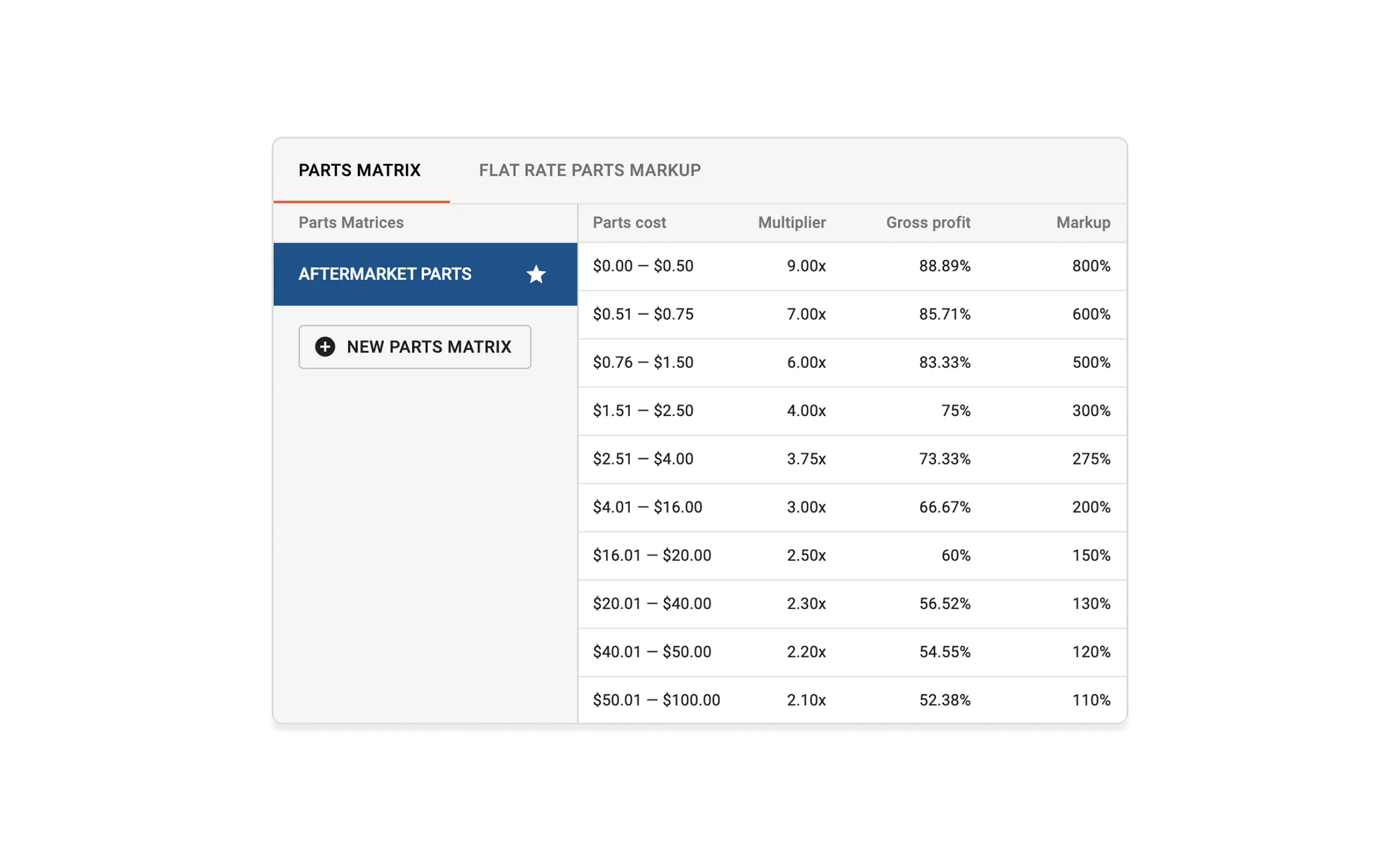Click the 150% markup value
Viewport: 1400px width, 861px height.
point(1091,556)
